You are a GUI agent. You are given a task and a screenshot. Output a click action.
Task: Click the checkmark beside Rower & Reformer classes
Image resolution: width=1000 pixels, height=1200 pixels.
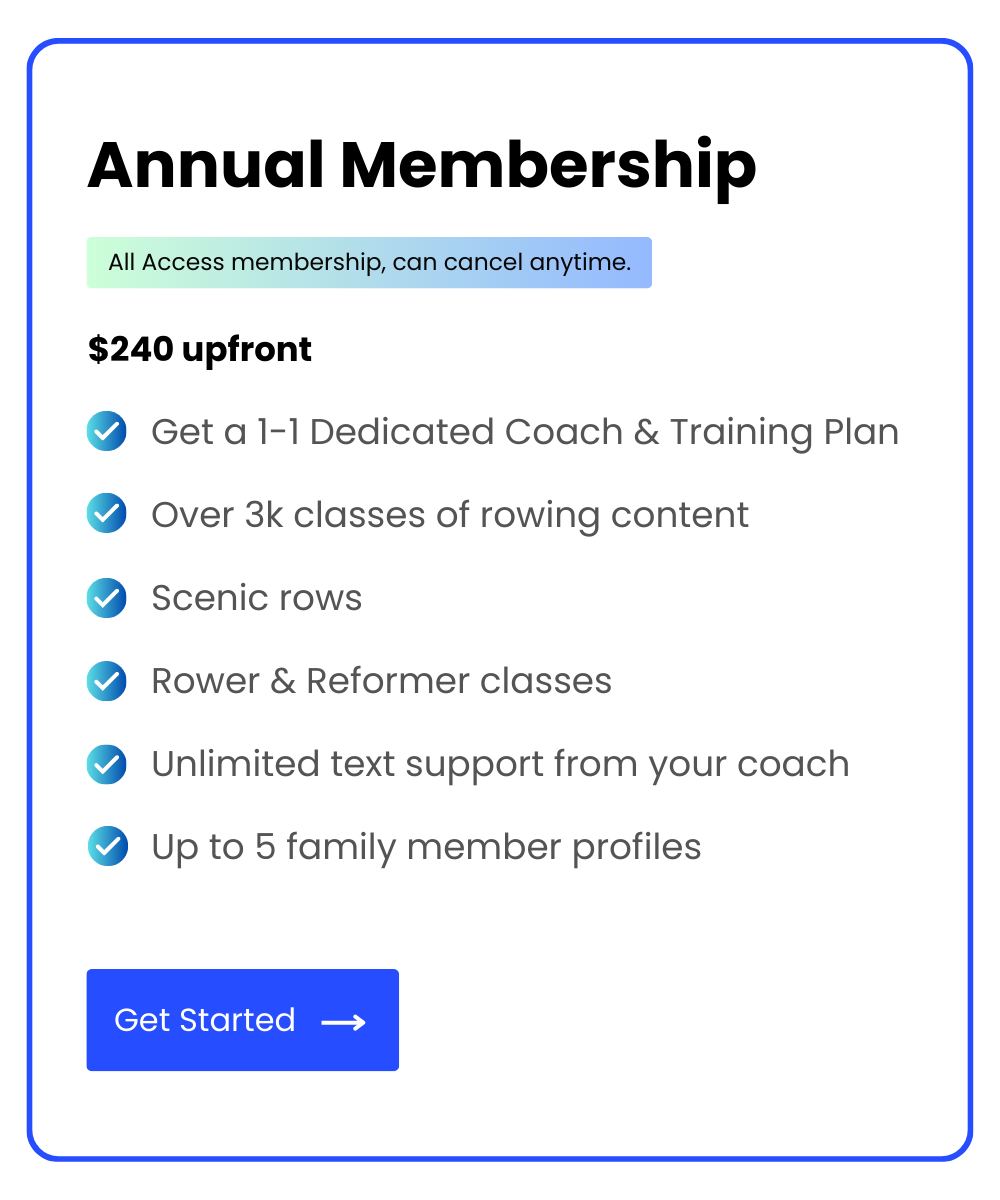[x=107, y=681]
